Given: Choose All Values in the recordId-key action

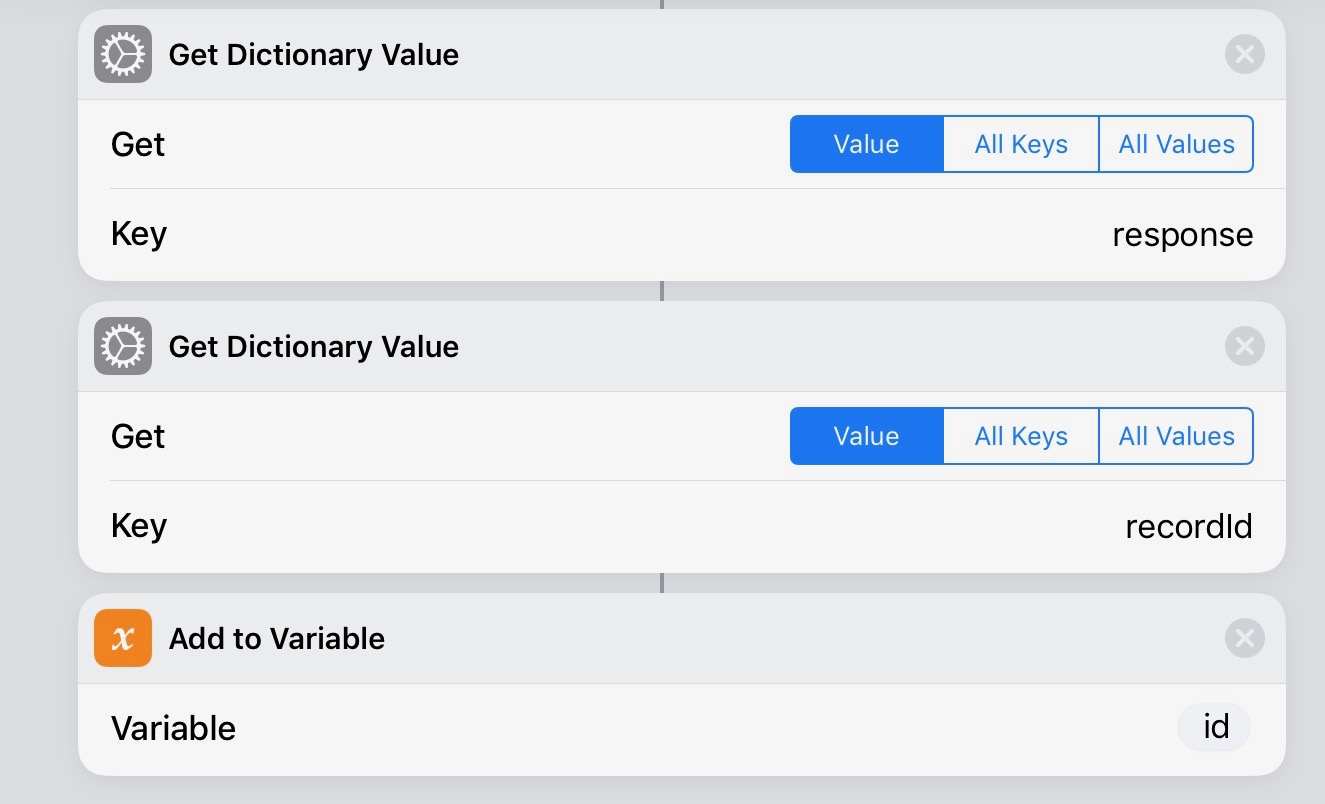Looking at the screenshot, I should pos(1176,436).
